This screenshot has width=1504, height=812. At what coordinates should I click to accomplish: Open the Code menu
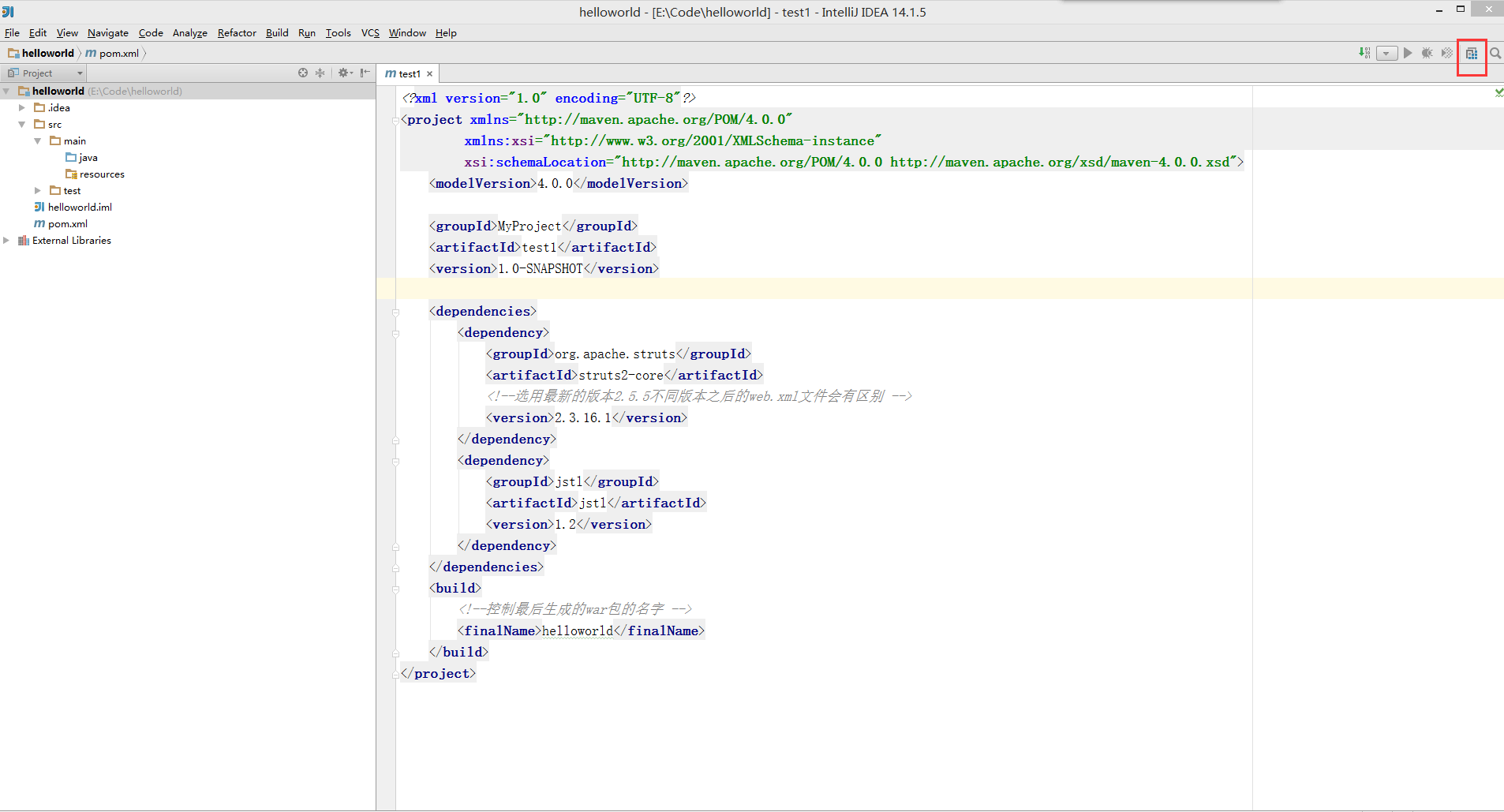click(151, 33)
